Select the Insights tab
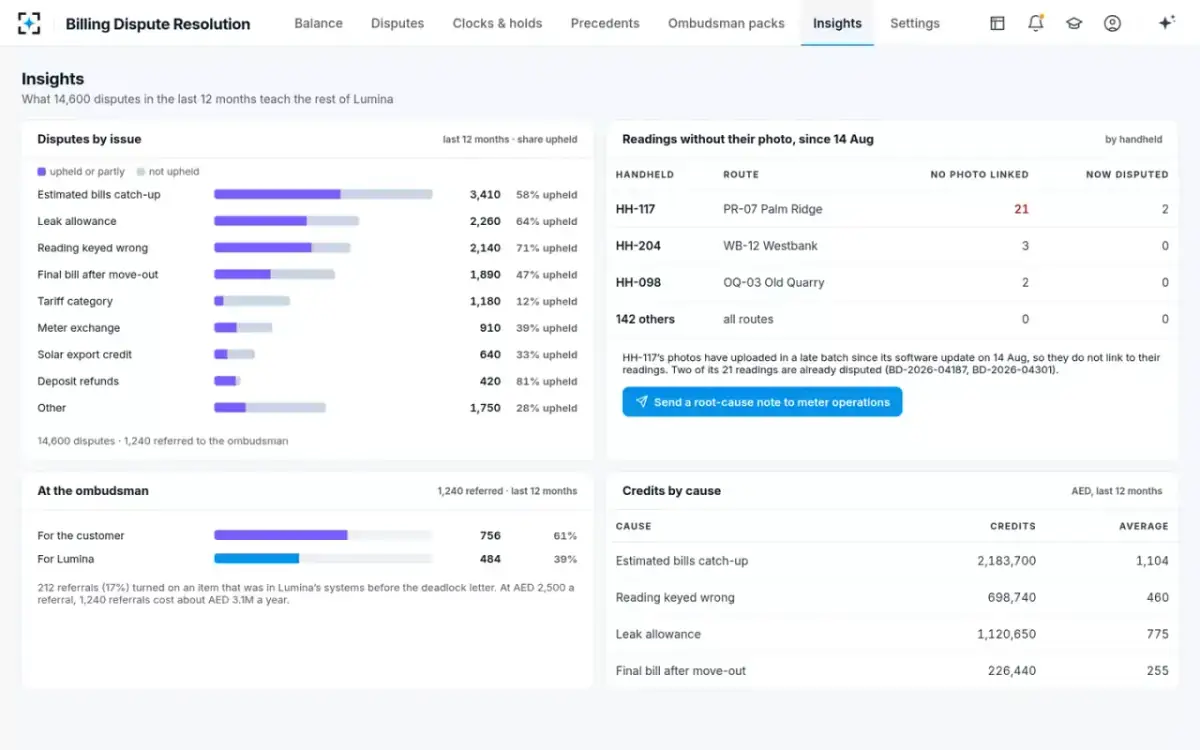 coord(837,23)
